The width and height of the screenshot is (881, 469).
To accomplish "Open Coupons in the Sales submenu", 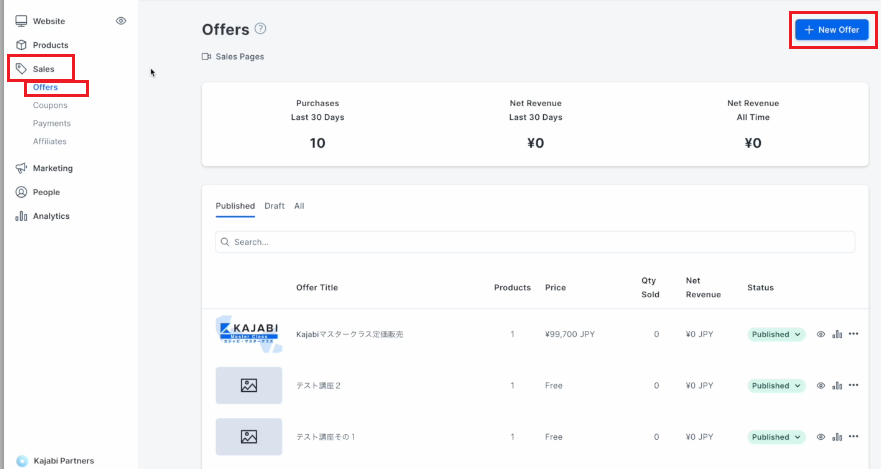I will pos(50,106).
